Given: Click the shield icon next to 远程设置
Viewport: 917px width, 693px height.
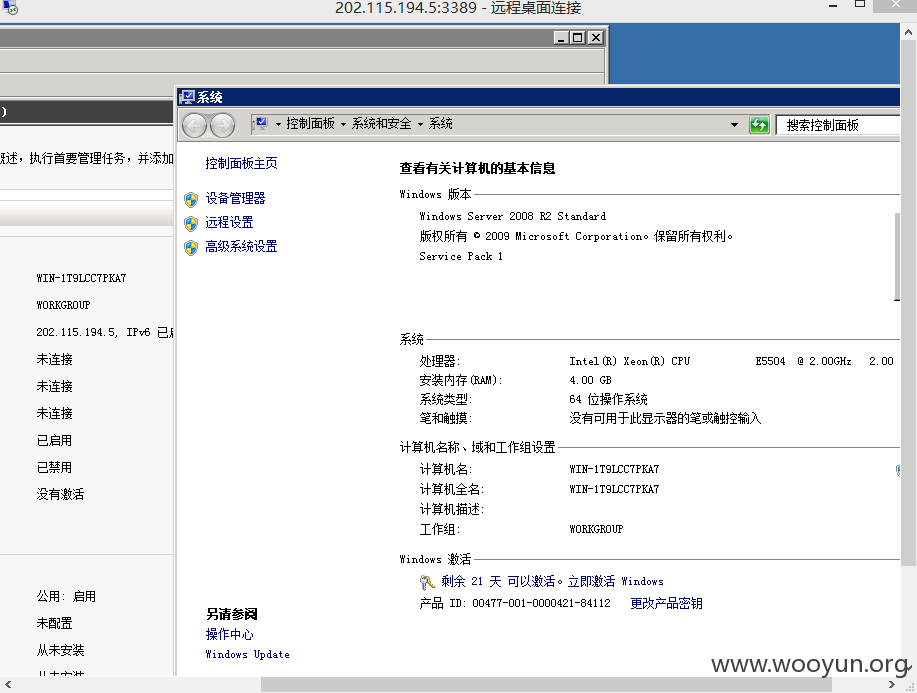Looking at the screenshot, I should 191,223.
